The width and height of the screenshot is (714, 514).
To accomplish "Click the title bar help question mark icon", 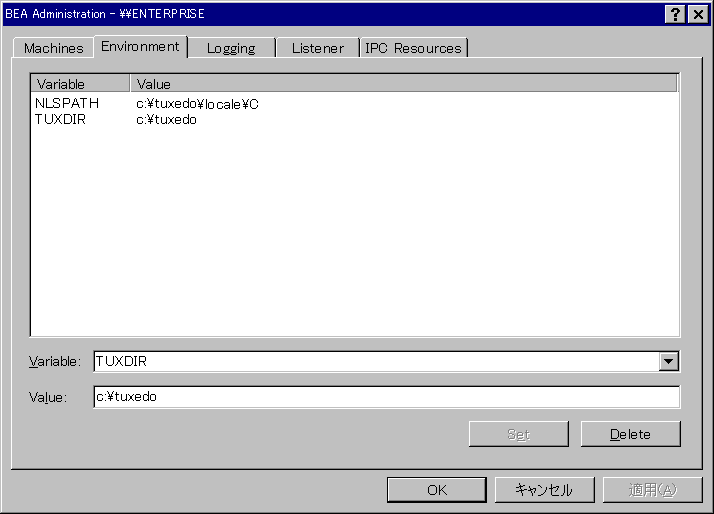I will pos(675,14).
